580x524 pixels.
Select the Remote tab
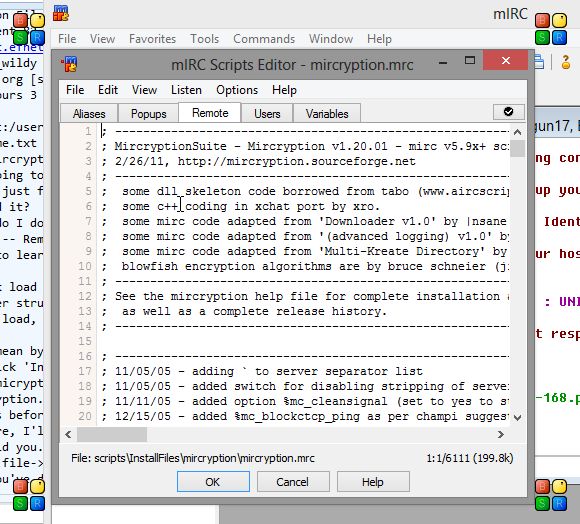[x=210, y=113]
